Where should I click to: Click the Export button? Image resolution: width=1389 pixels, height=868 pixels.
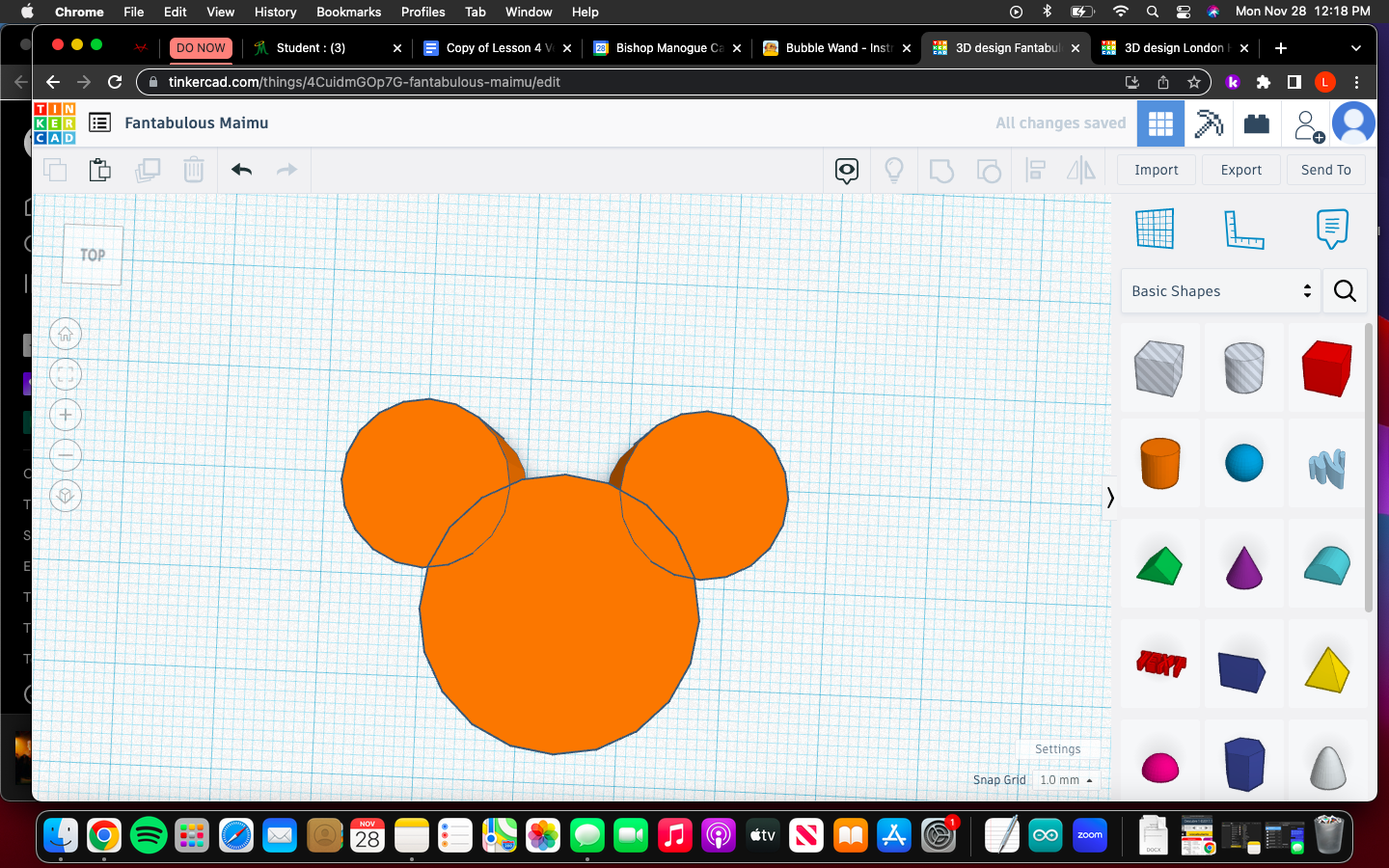click(1241, 170)
